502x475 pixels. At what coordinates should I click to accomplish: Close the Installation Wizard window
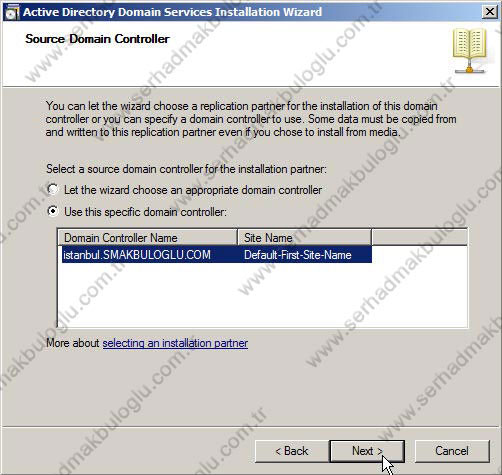490,12
